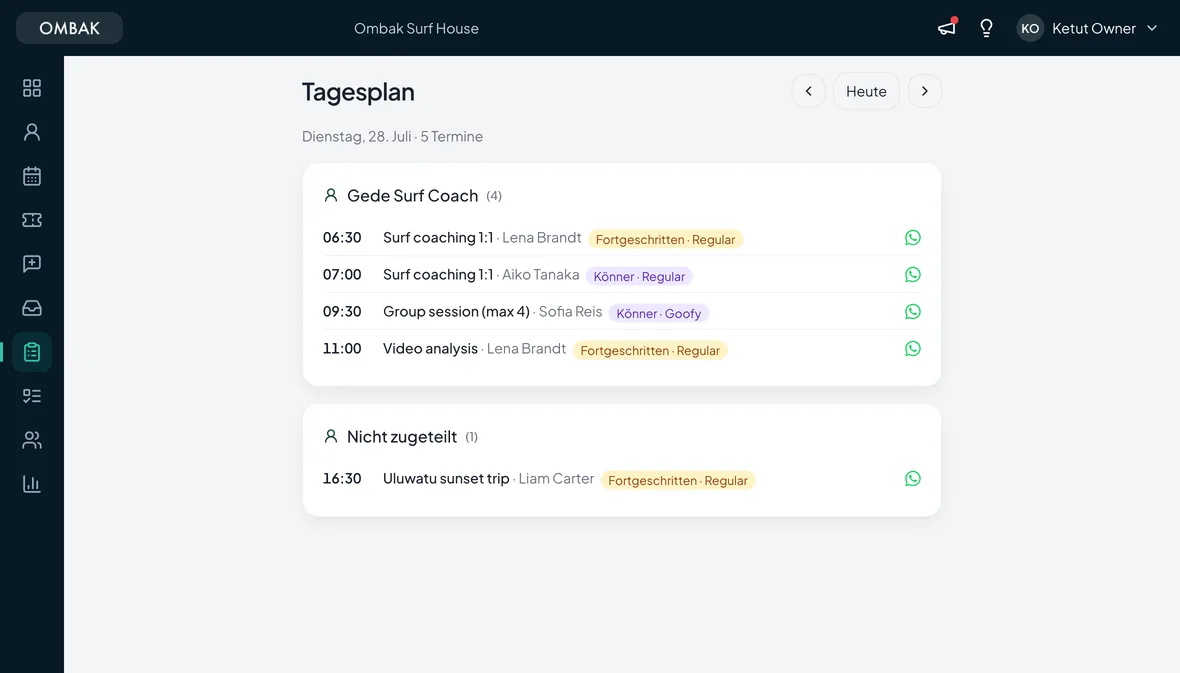Click the Tagesplan heading
Image resolution: width=1180 pixels, height=673 pixels.
[x=358, y=92]
